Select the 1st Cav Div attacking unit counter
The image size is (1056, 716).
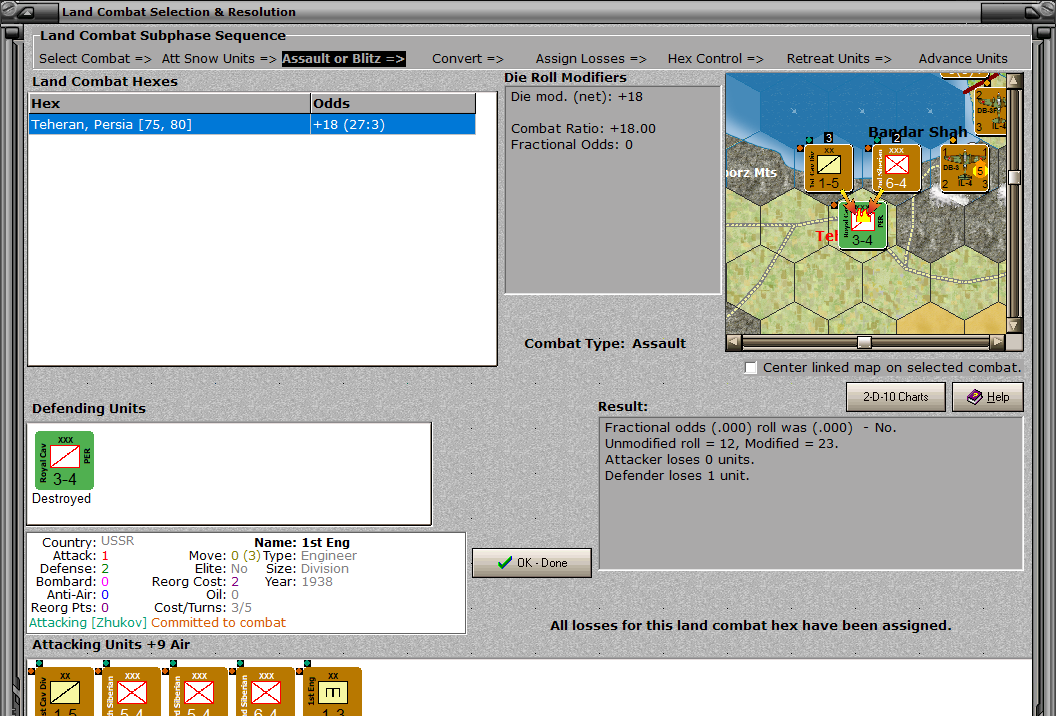pyautogui.click(x=65, y=692)
